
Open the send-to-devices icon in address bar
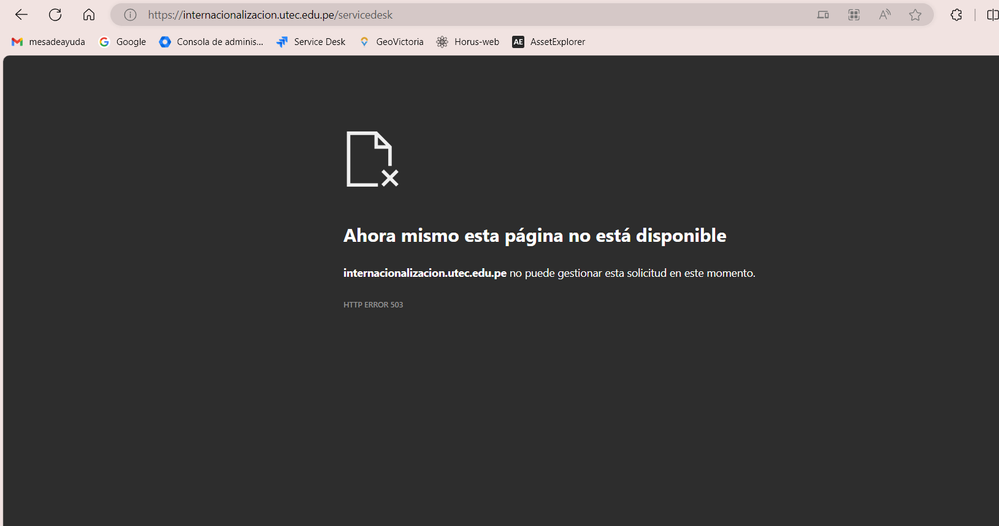(823, 15)
